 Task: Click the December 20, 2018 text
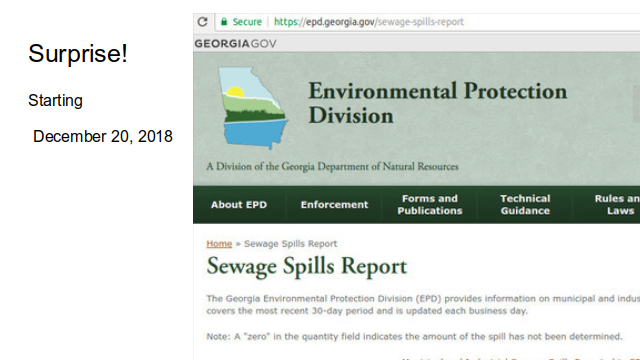103,136
